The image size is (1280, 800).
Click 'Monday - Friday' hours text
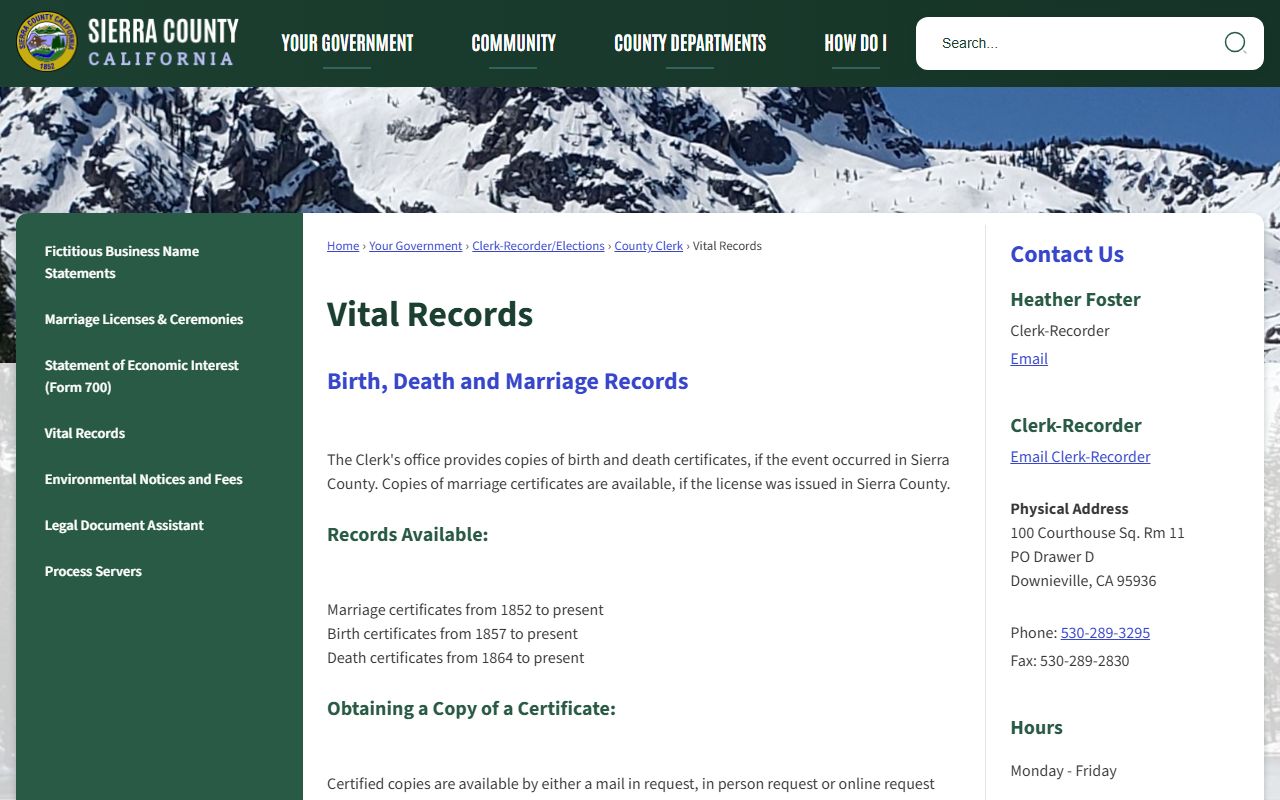pyautogui.click(x=1063, y=771)
